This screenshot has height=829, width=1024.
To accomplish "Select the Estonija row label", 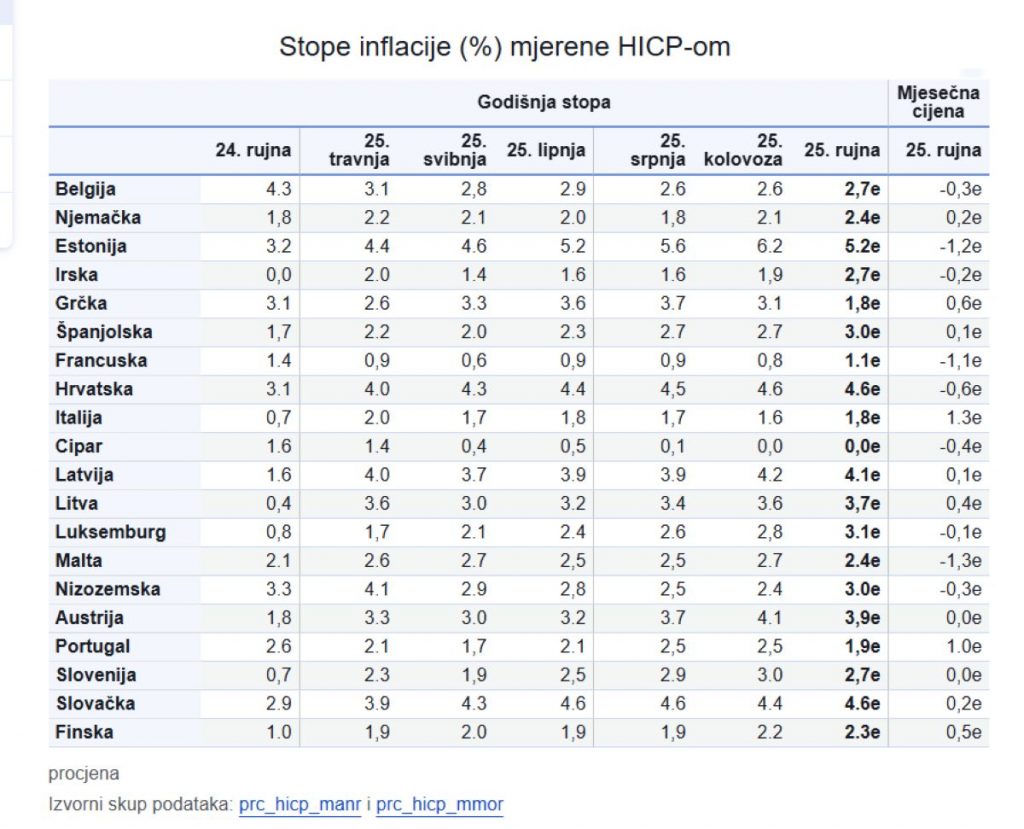I will [91, 246].
